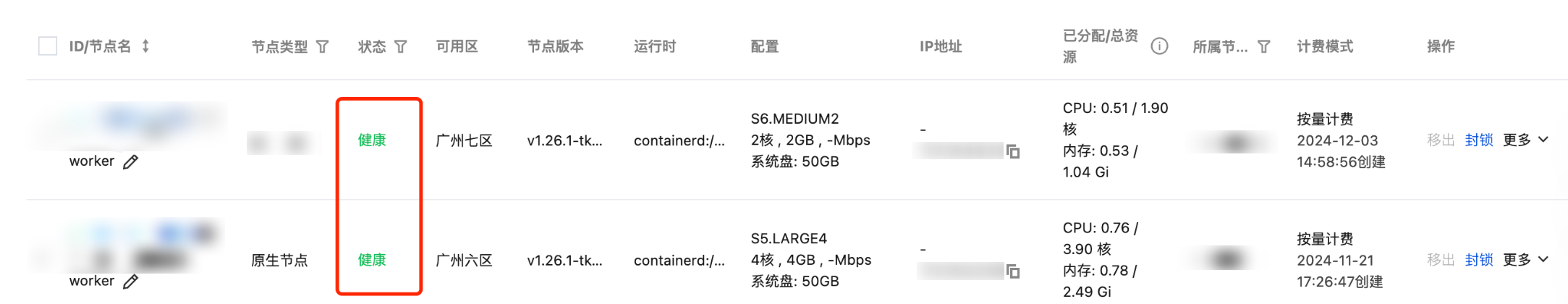Open the 状态 filter funnel
1568x304 pixels.
[401, 46]
